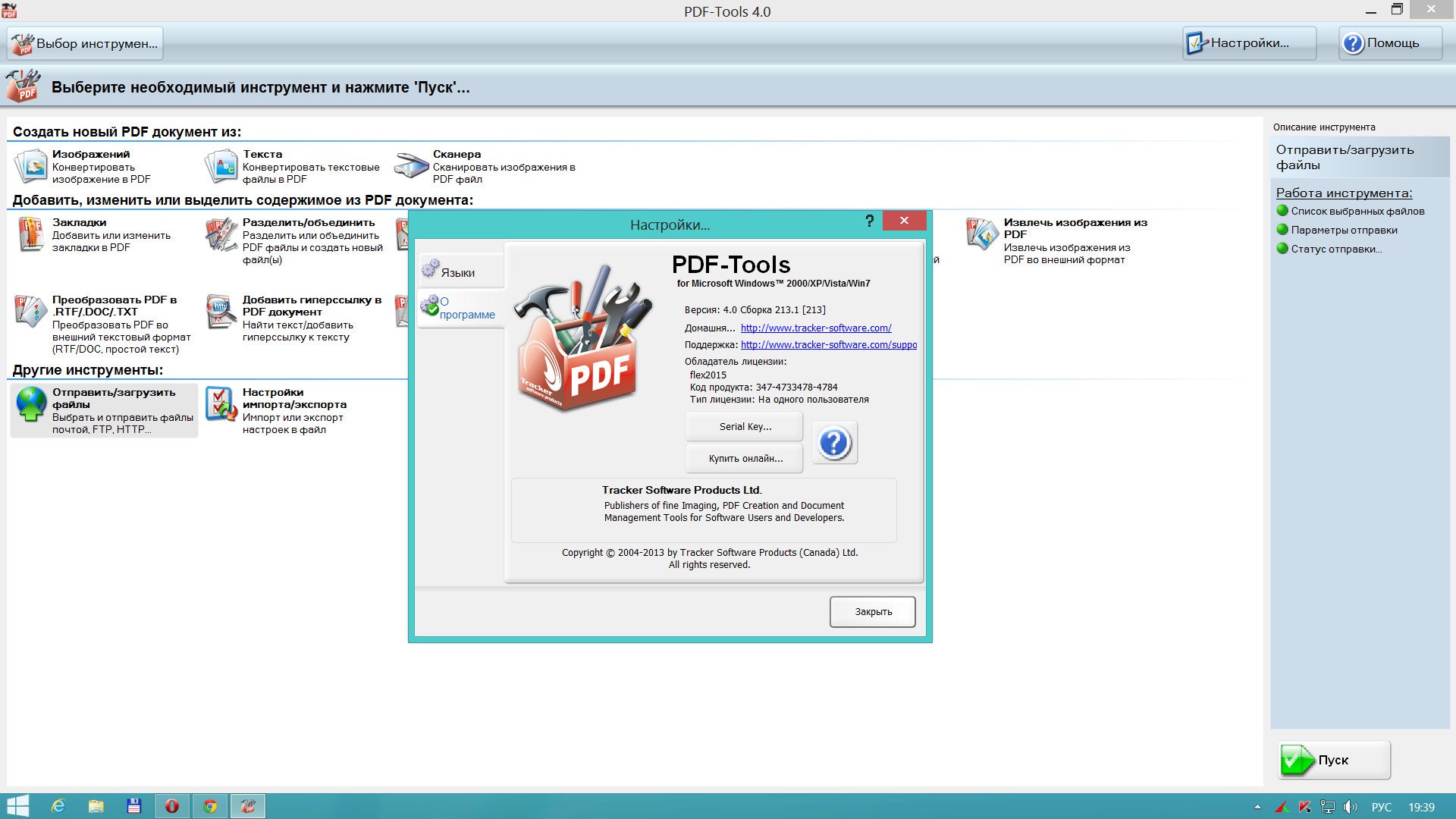Select the Text to PDF tool icon
This screenshot has height=819, width=1456.
click(x=221, y=166)
